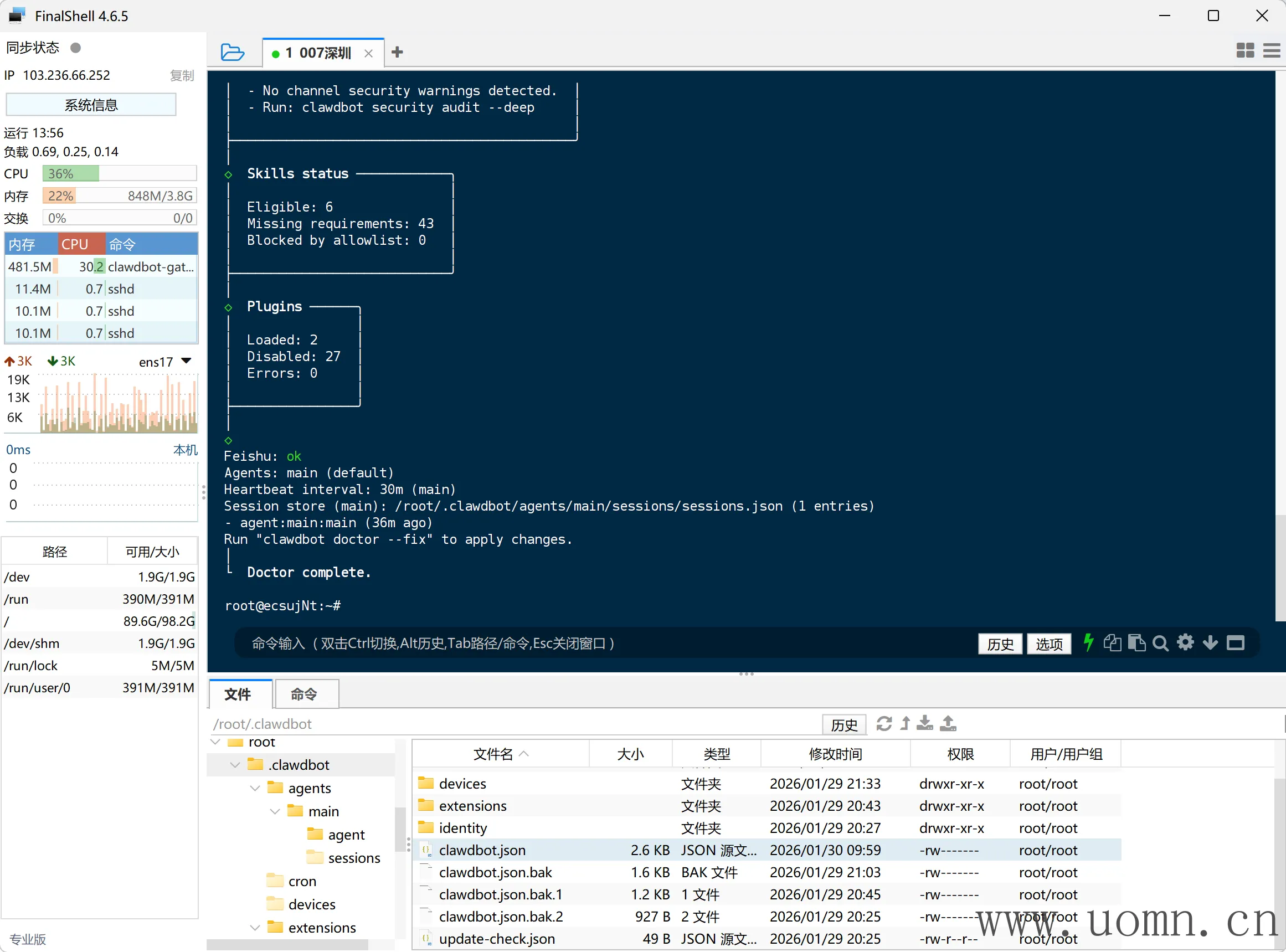The width and height of the screenshot is (1286, 952).
Task: Open the connection manager folder icon
Action: click(232, 53)
